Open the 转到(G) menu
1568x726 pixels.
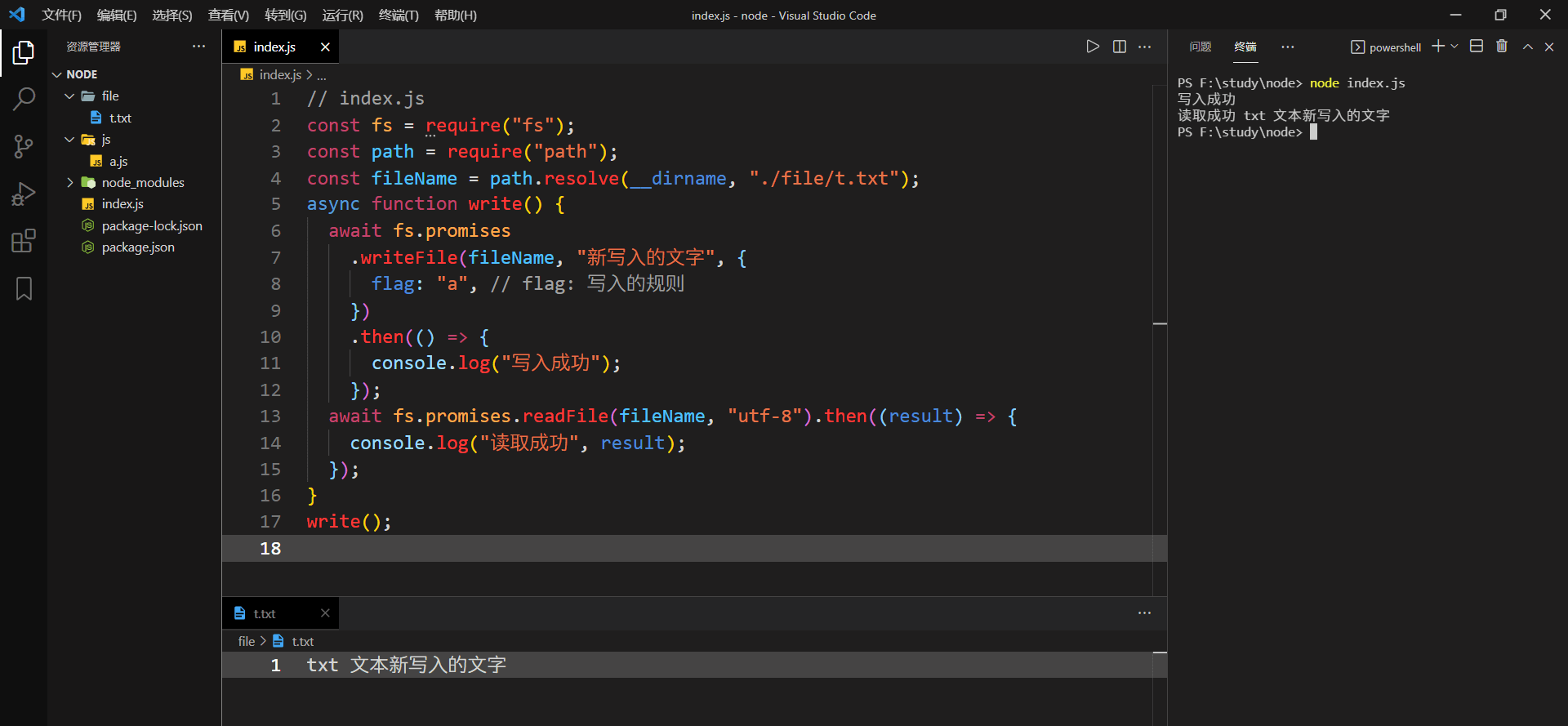[286, 15]
